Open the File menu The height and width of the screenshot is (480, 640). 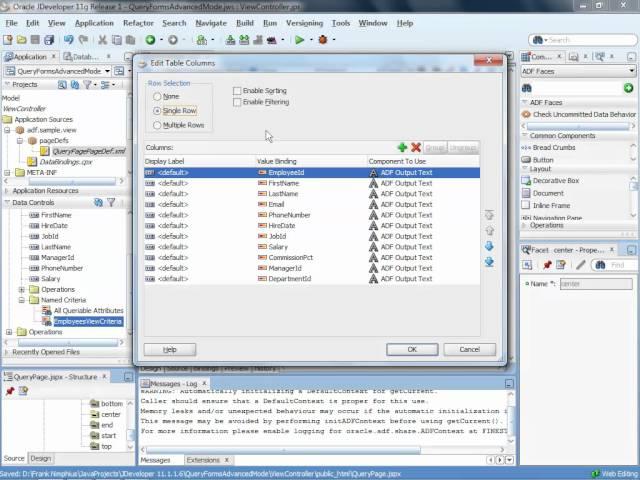pos(11,23)
